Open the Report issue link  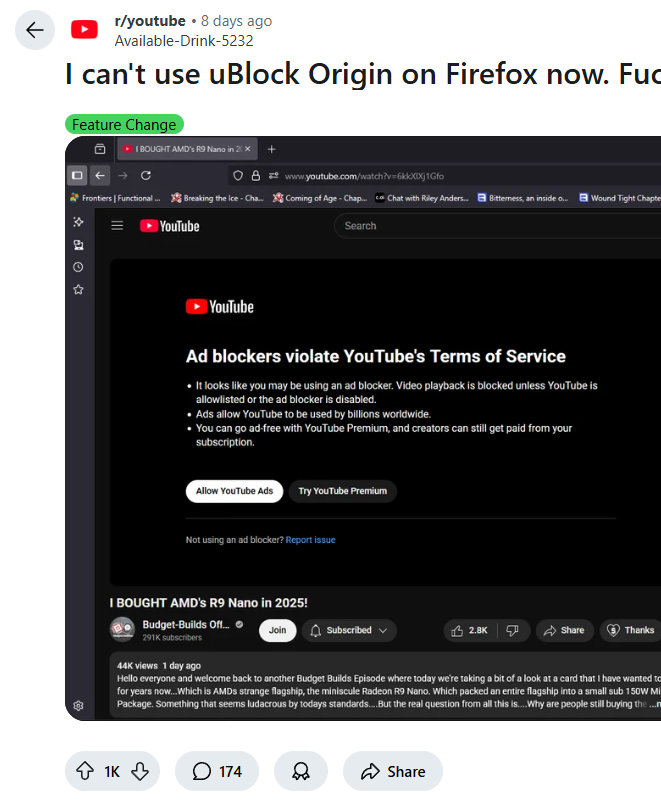pos(310,540)
